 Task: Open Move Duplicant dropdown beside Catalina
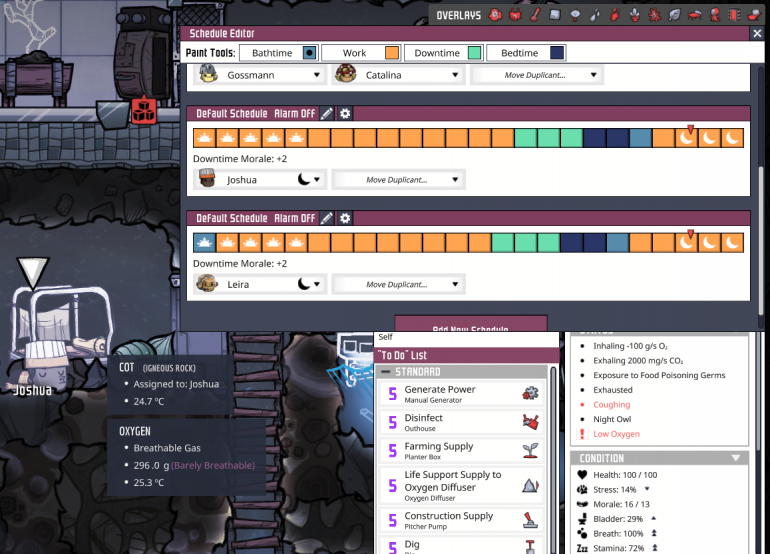[537, 75]
